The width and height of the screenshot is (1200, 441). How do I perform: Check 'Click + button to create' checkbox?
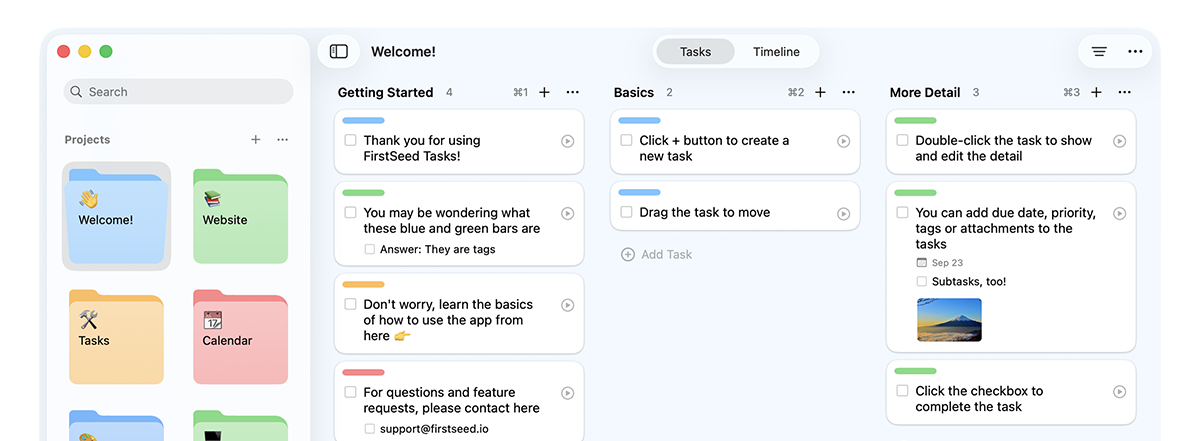(626, 141)
